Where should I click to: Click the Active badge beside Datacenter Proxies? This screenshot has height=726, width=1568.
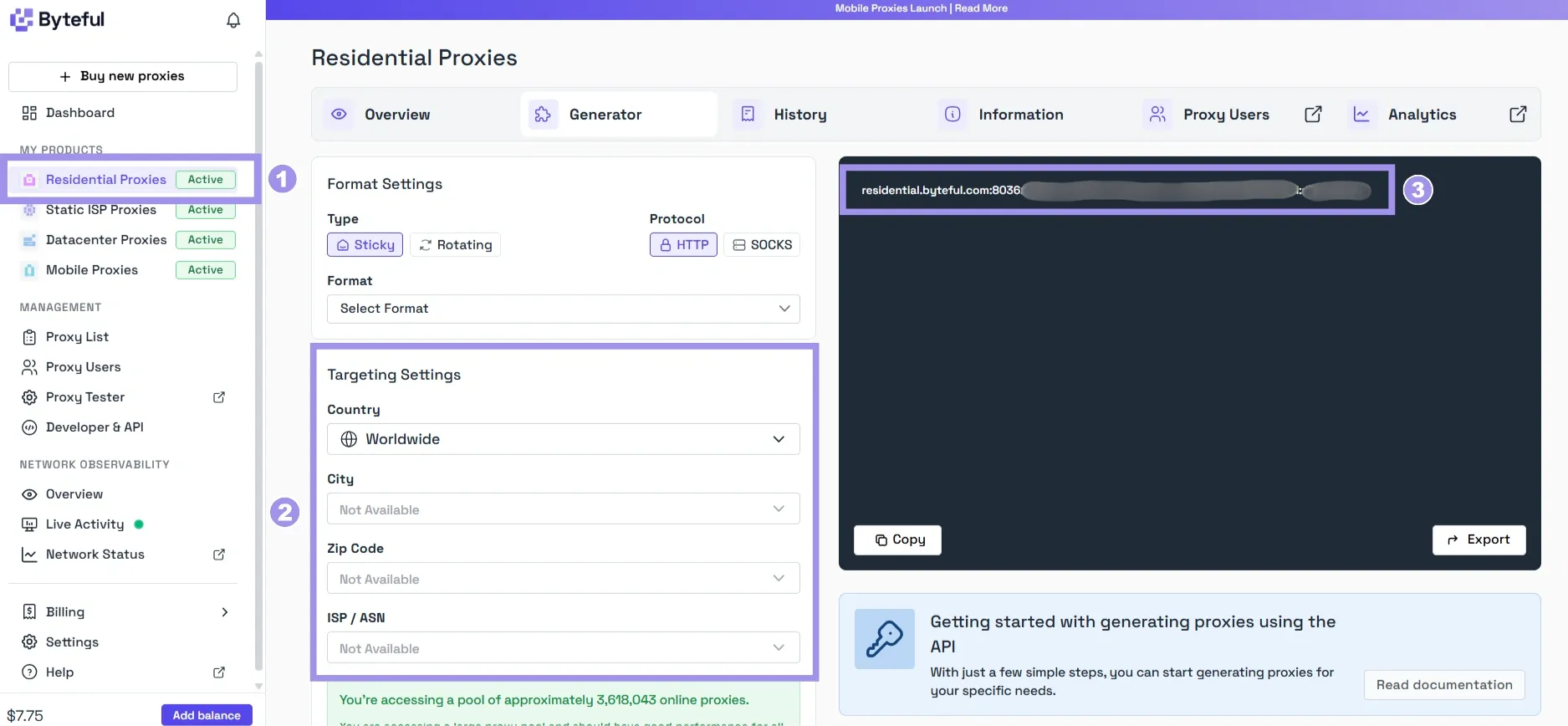[206, 240]
